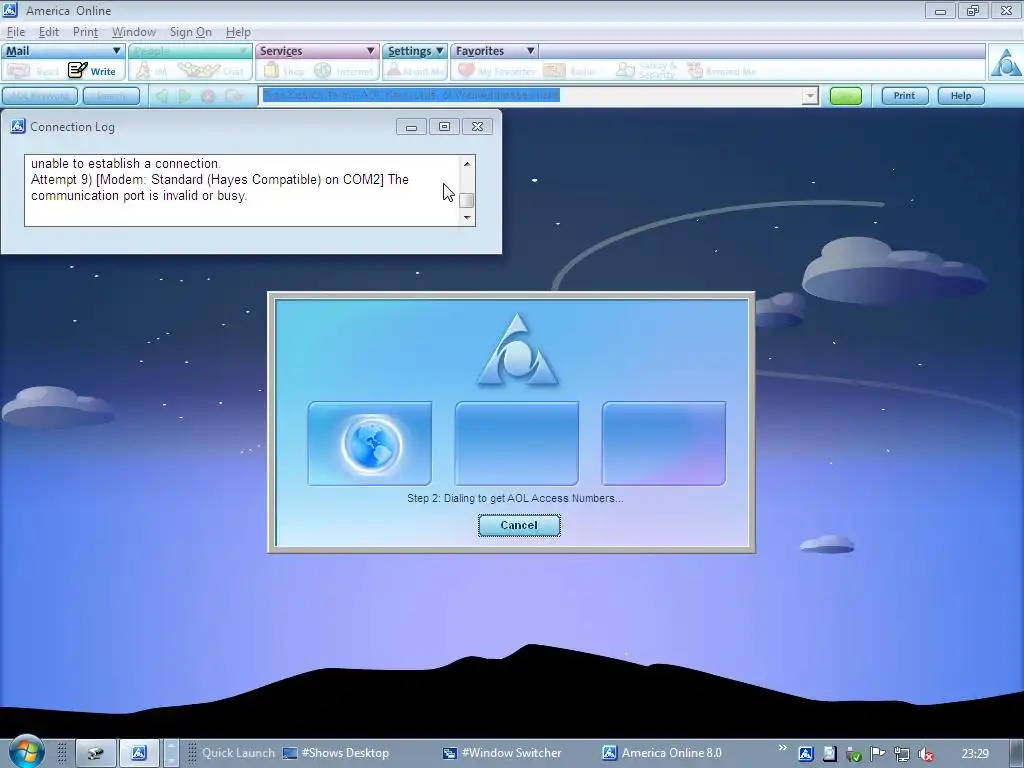Image resolution: width=1024 pixels, height=768 pixels.
Task: Open the File menu
Action: pyautogui.click(x=16, y=31)
